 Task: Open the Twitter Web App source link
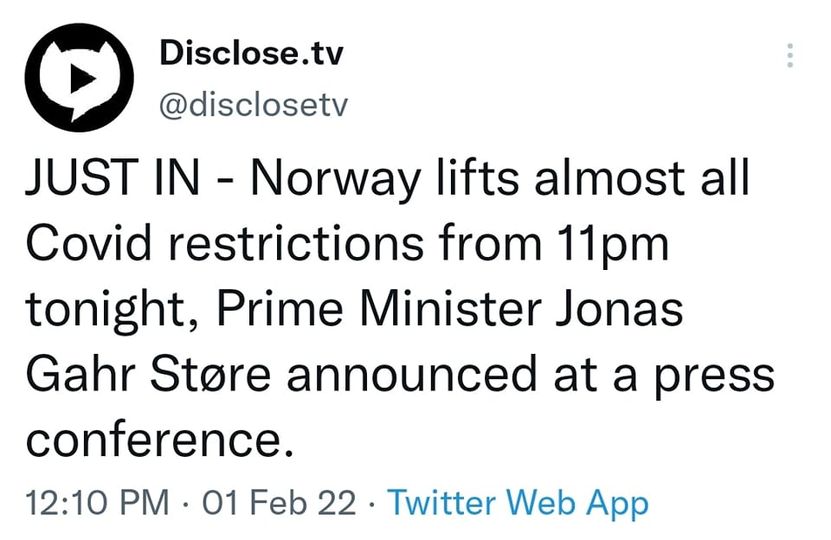pyautogui.click(x=518, y=502)
